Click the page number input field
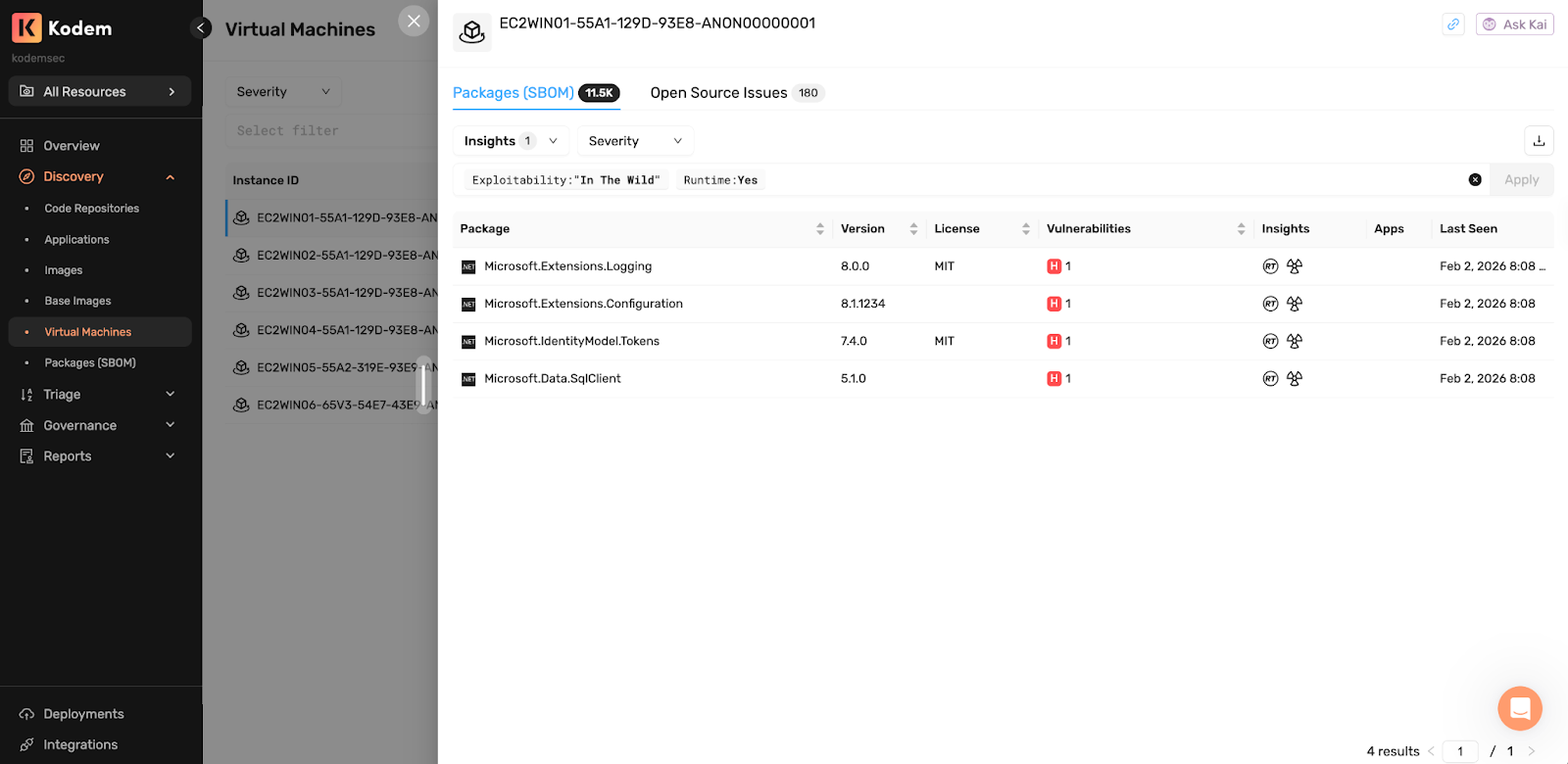1568x764 pixels. (x=1460, y=751)
